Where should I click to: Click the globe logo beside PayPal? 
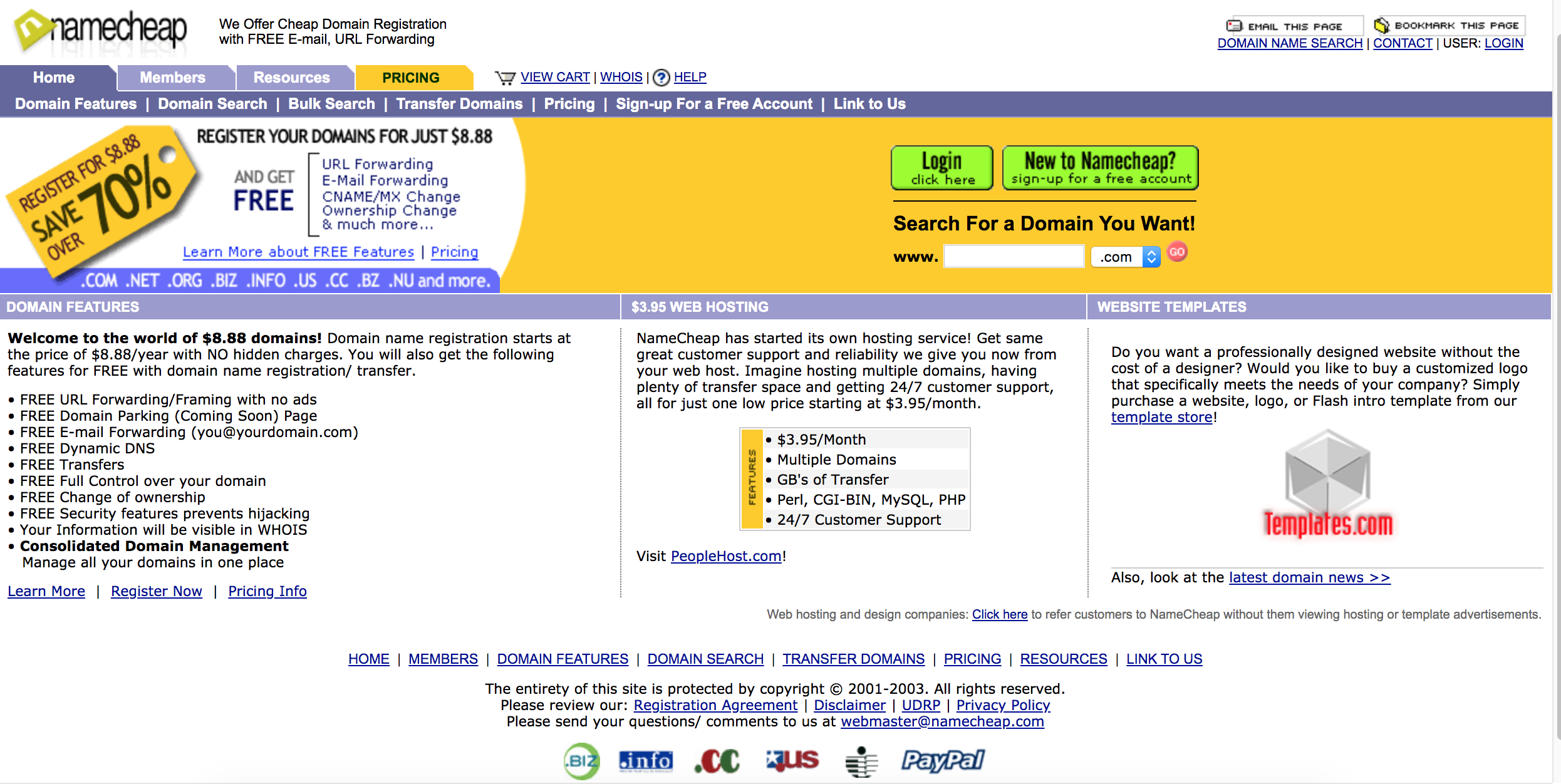pos(862,761)
